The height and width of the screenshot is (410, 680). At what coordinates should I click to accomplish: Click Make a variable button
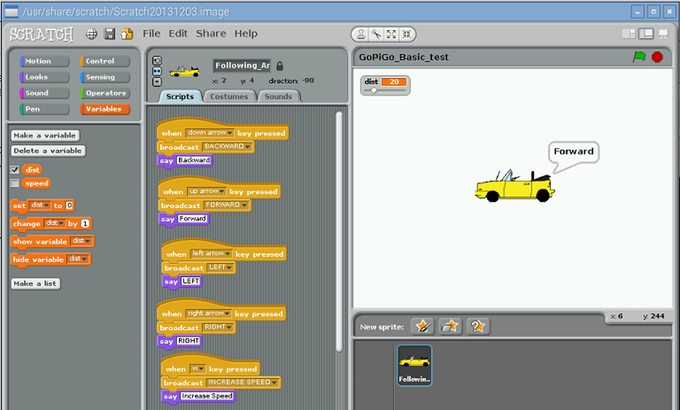[45, 135]
